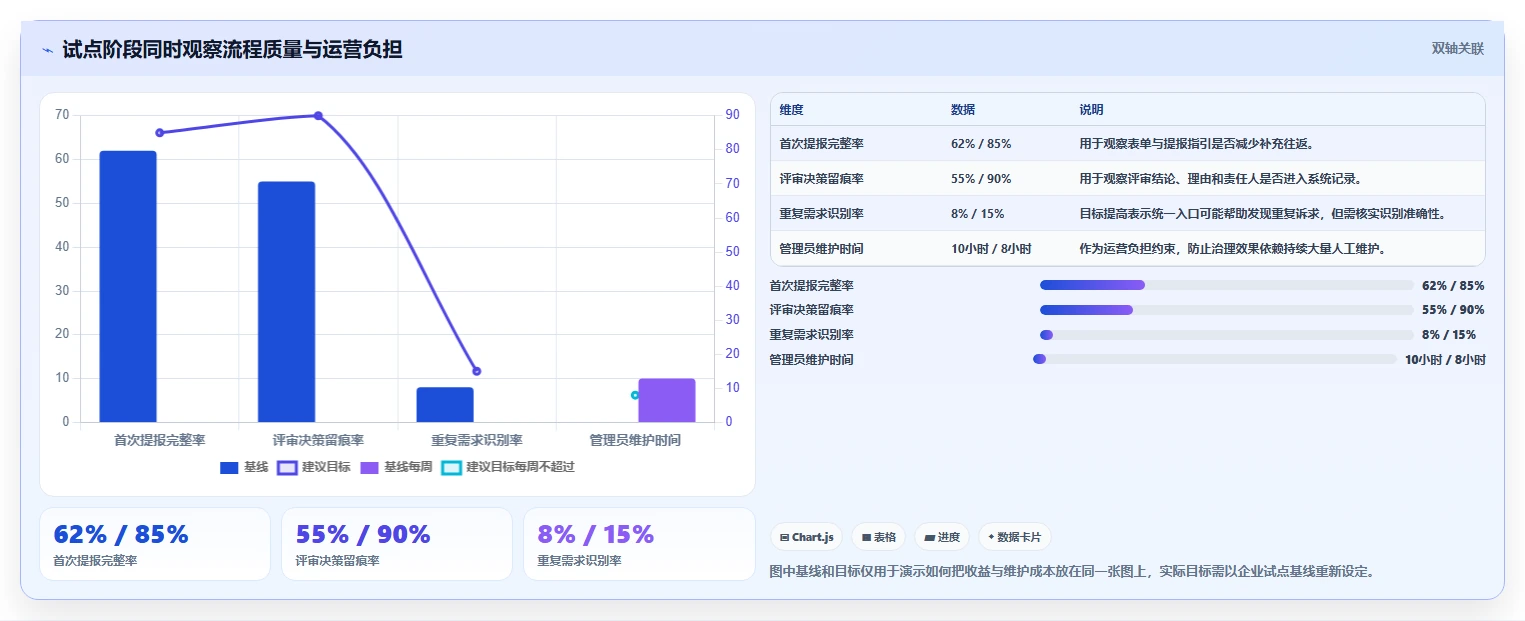This screenshot has height=621, width=1525.
Task: Click the 评审决策留痕率 progress bar
Action: click(x=1227, y=310)
